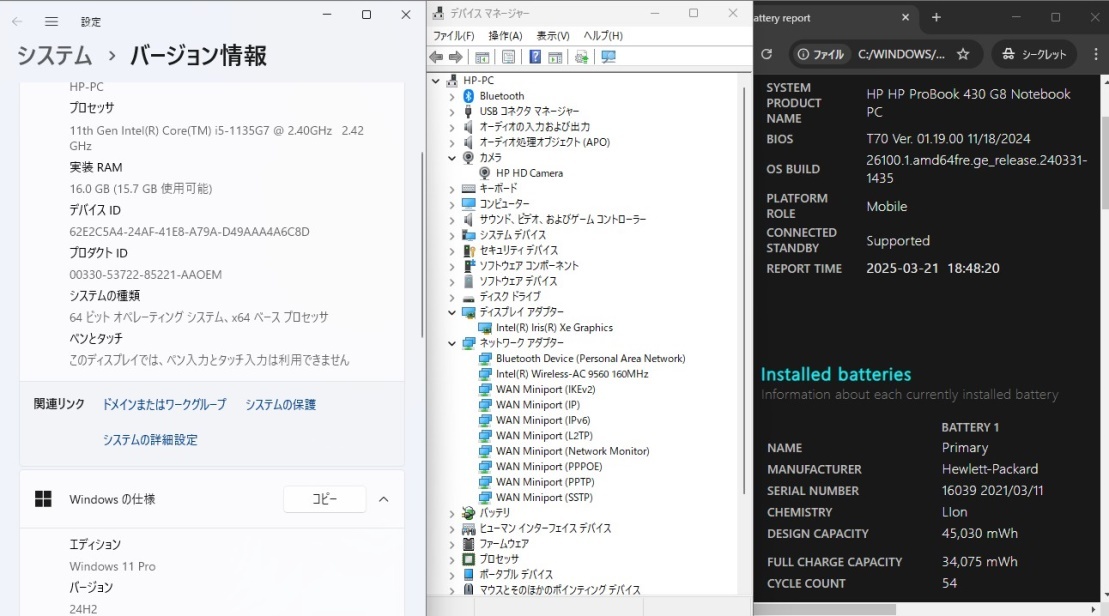
Task: Expand ヒューマン インターフェイス デバイス node
Action: tap(452, 528)
